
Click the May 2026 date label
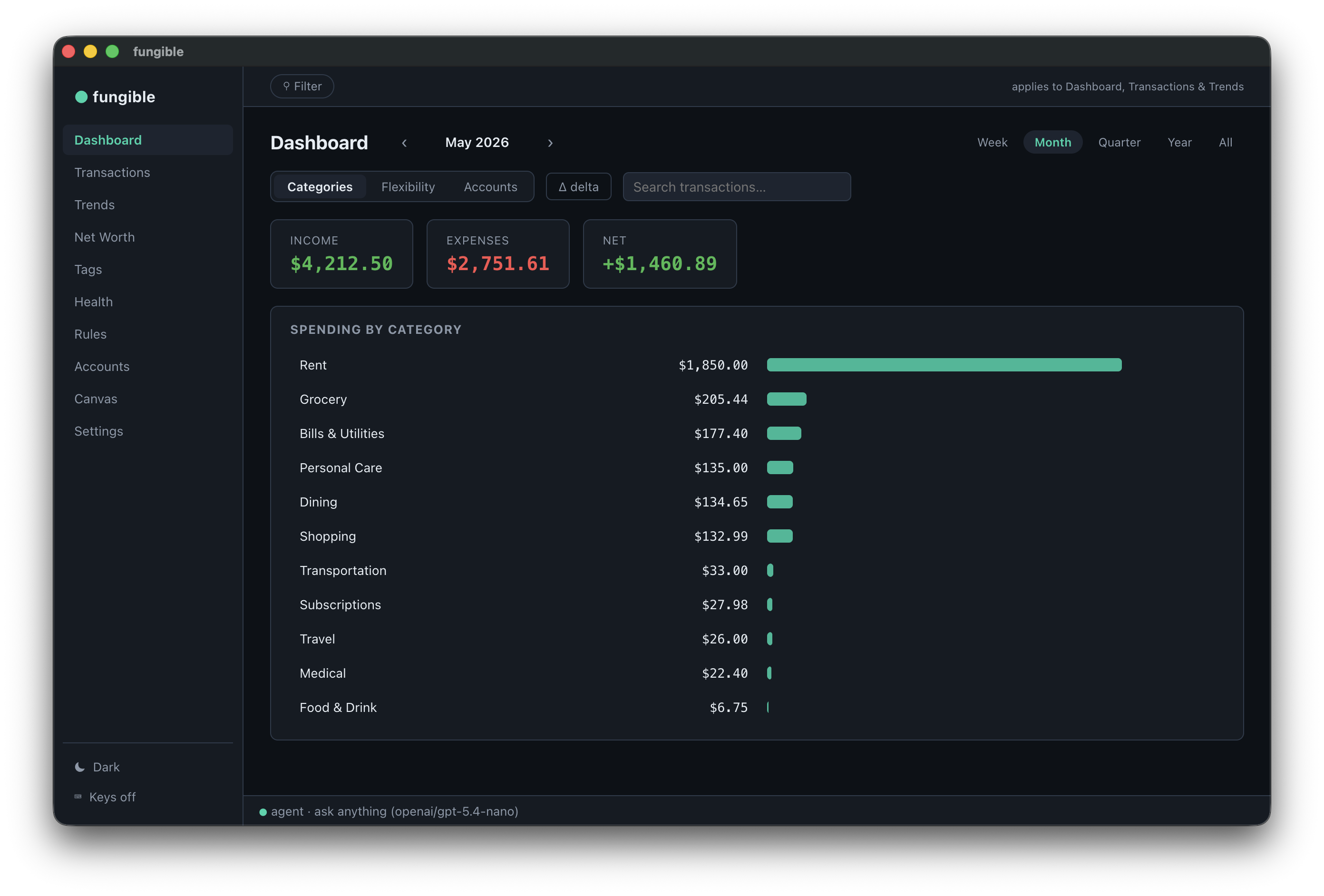click(x=477, y=142)
